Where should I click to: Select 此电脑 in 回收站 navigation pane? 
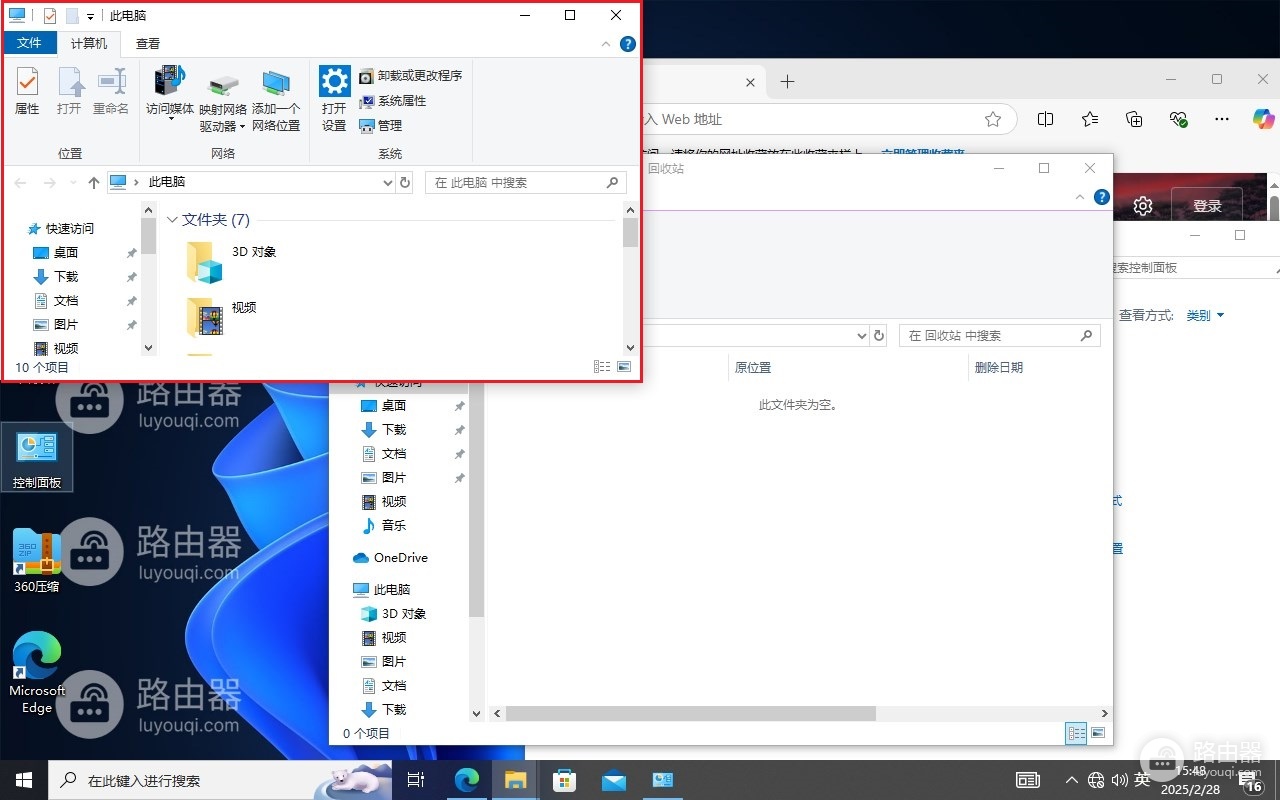(x=392, y=590)
